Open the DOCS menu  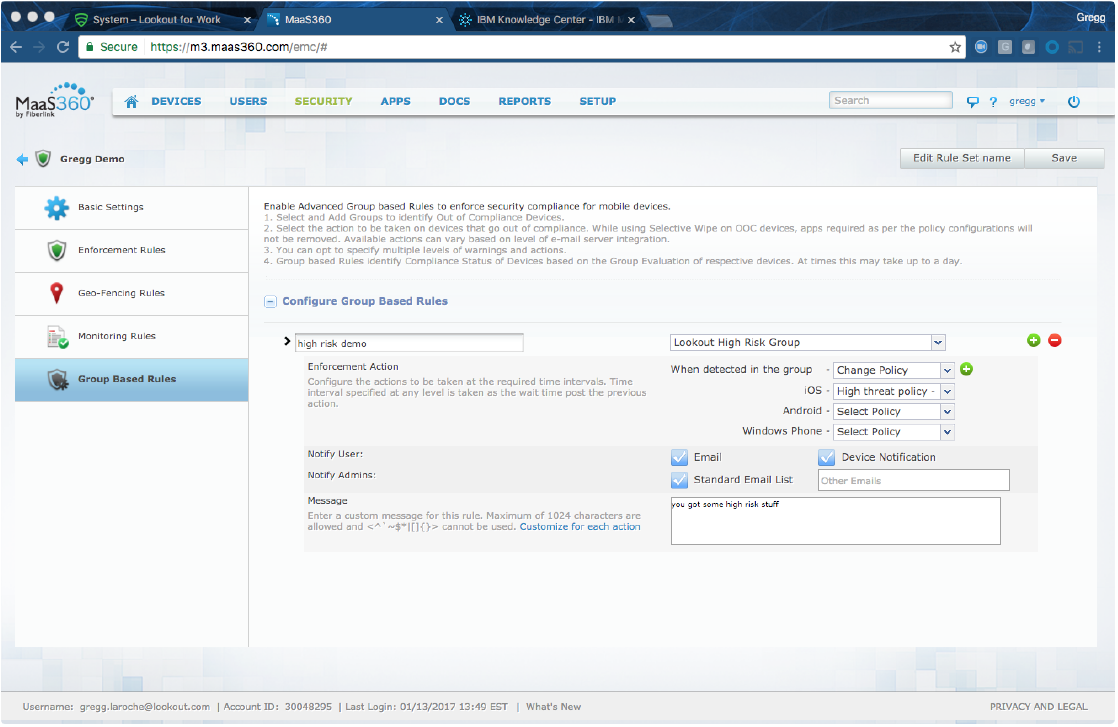pos(454,101)
